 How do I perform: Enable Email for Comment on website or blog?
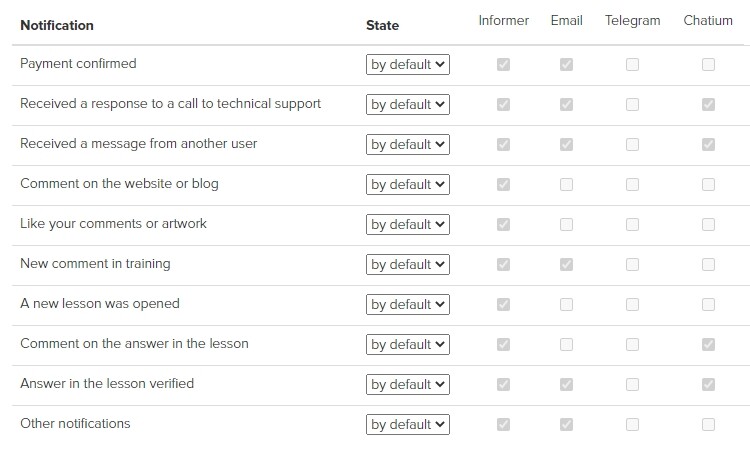click(x=566, y=185)
